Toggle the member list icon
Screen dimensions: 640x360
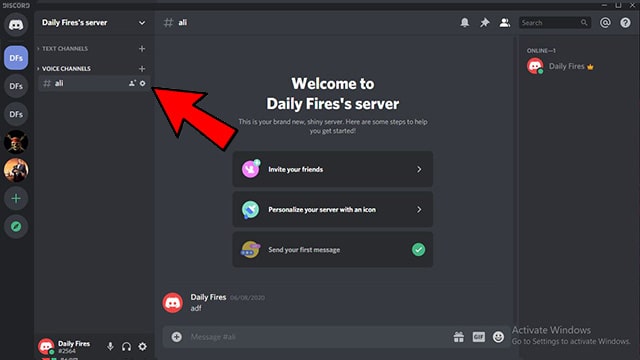coord(505,22)
